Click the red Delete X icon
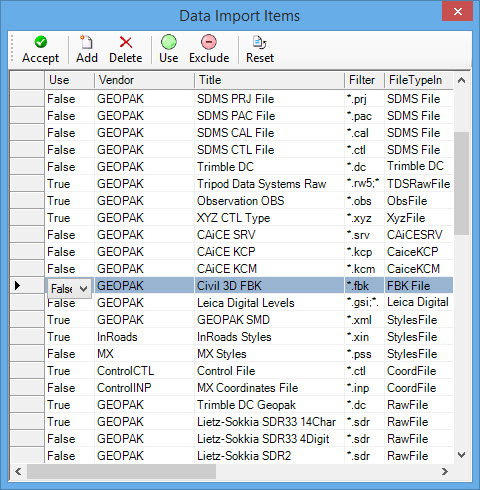Viewport: 480px width, 490px height. pos(125,42)
